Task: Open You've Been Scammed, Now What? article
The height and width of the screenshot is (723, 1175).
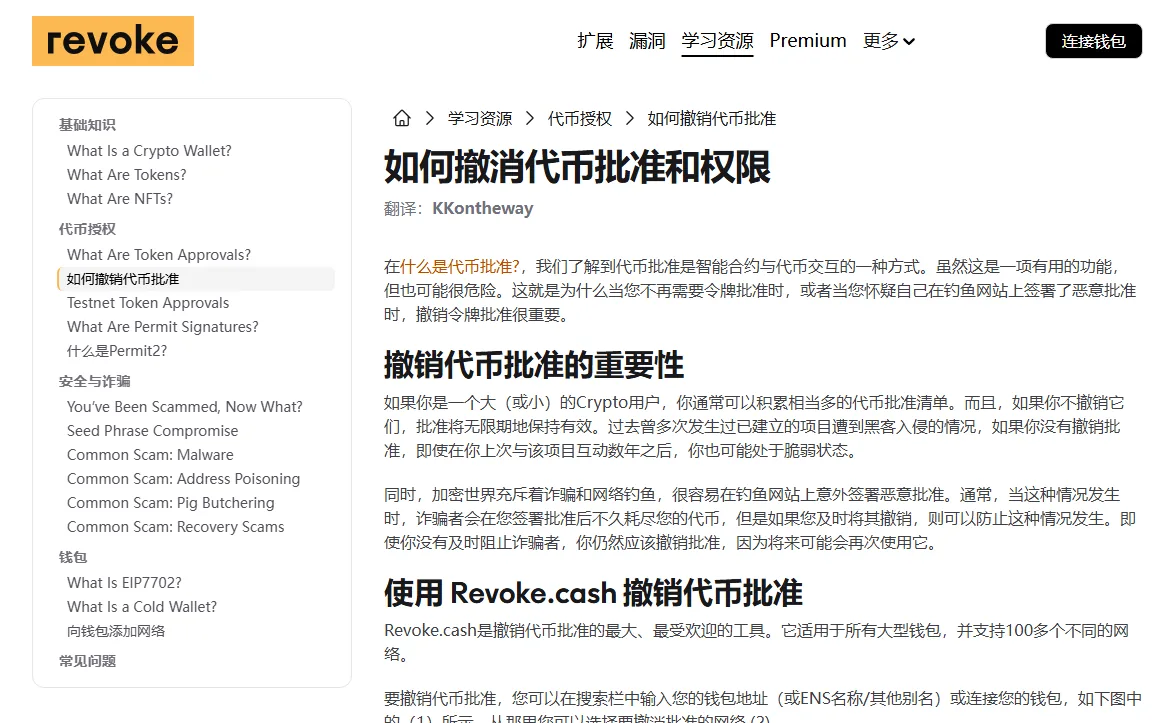Action: tap(184, 407)
